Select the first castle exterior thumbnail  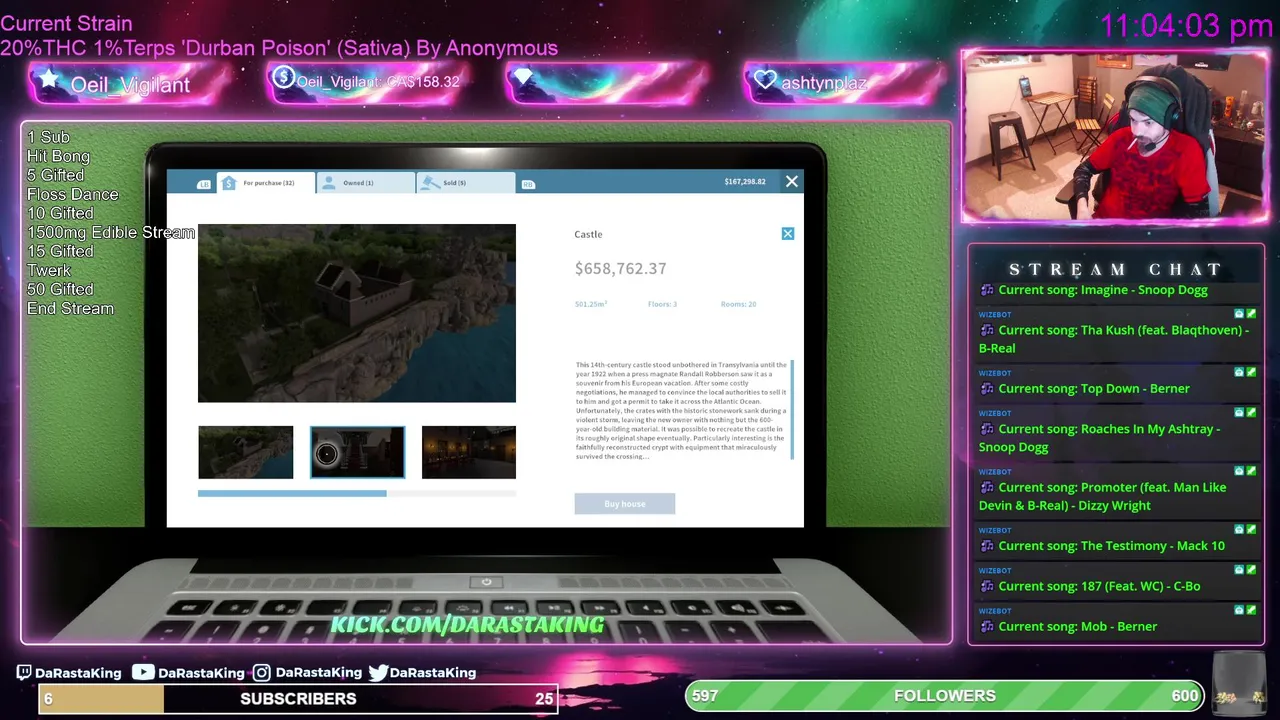tap(246, 452)
